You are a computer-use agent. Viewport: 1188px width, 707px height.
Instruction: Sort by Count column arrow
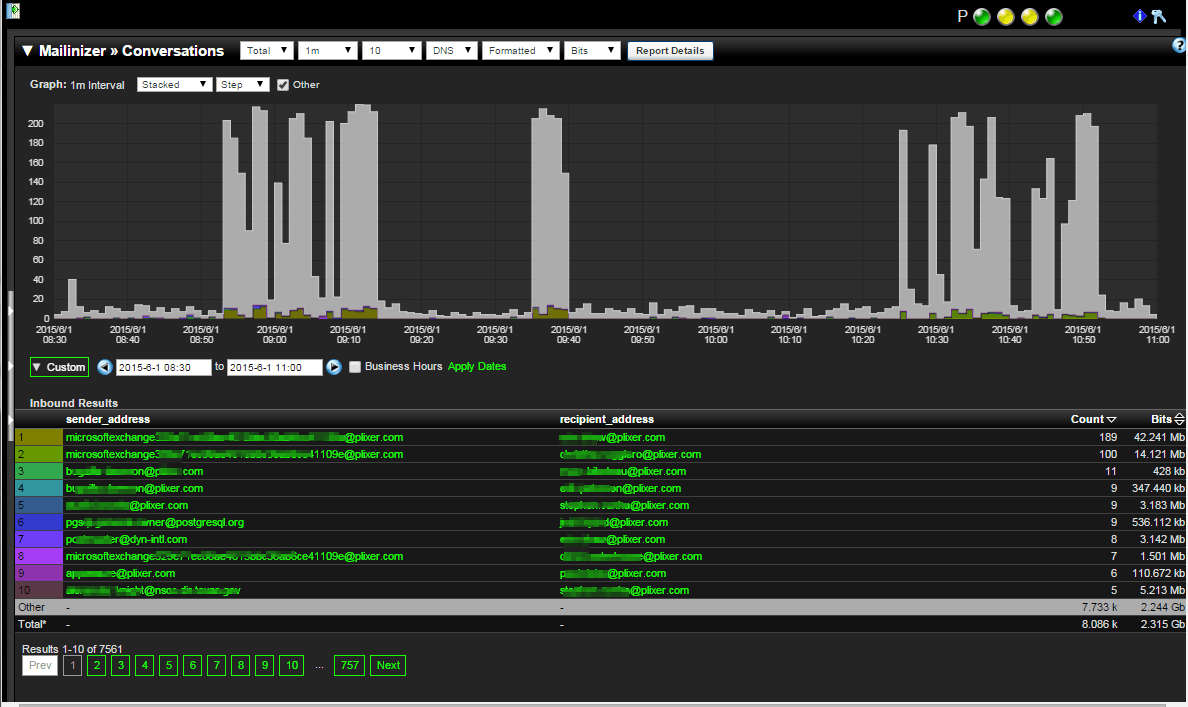[1111, 420]
